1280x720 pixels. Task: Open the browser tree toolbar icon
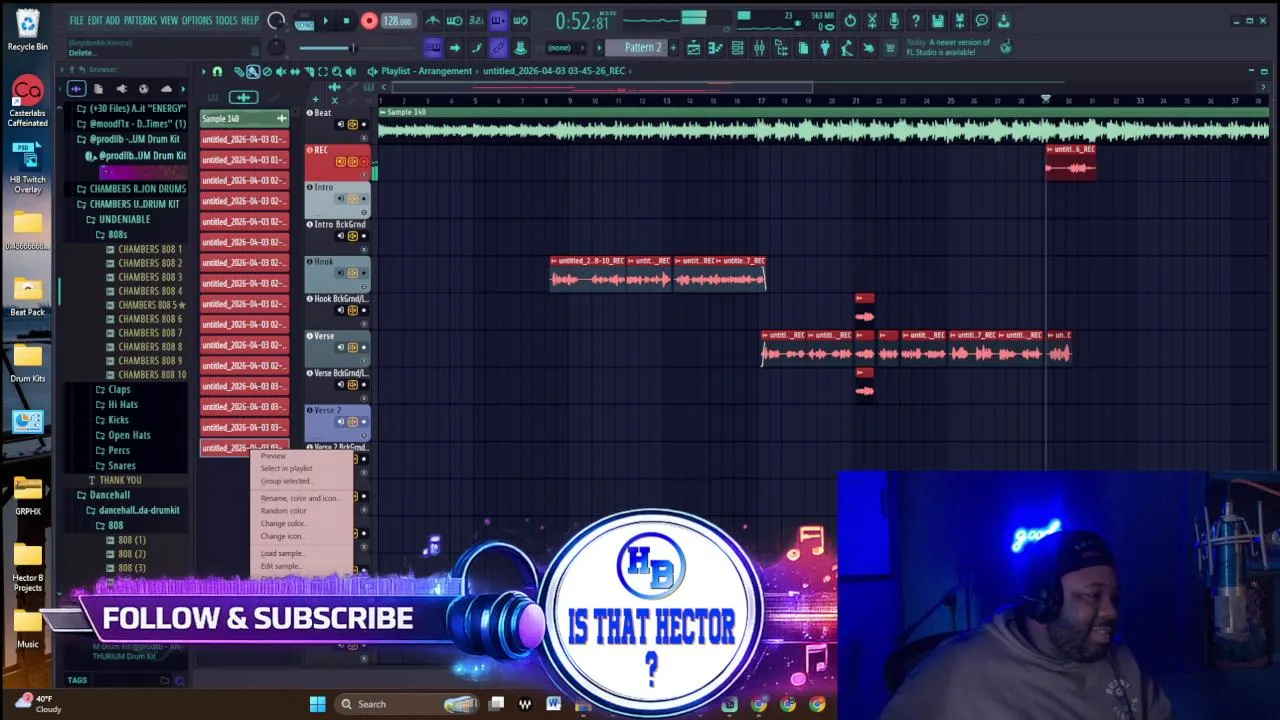pyautogui.click(x=781, y=47)
